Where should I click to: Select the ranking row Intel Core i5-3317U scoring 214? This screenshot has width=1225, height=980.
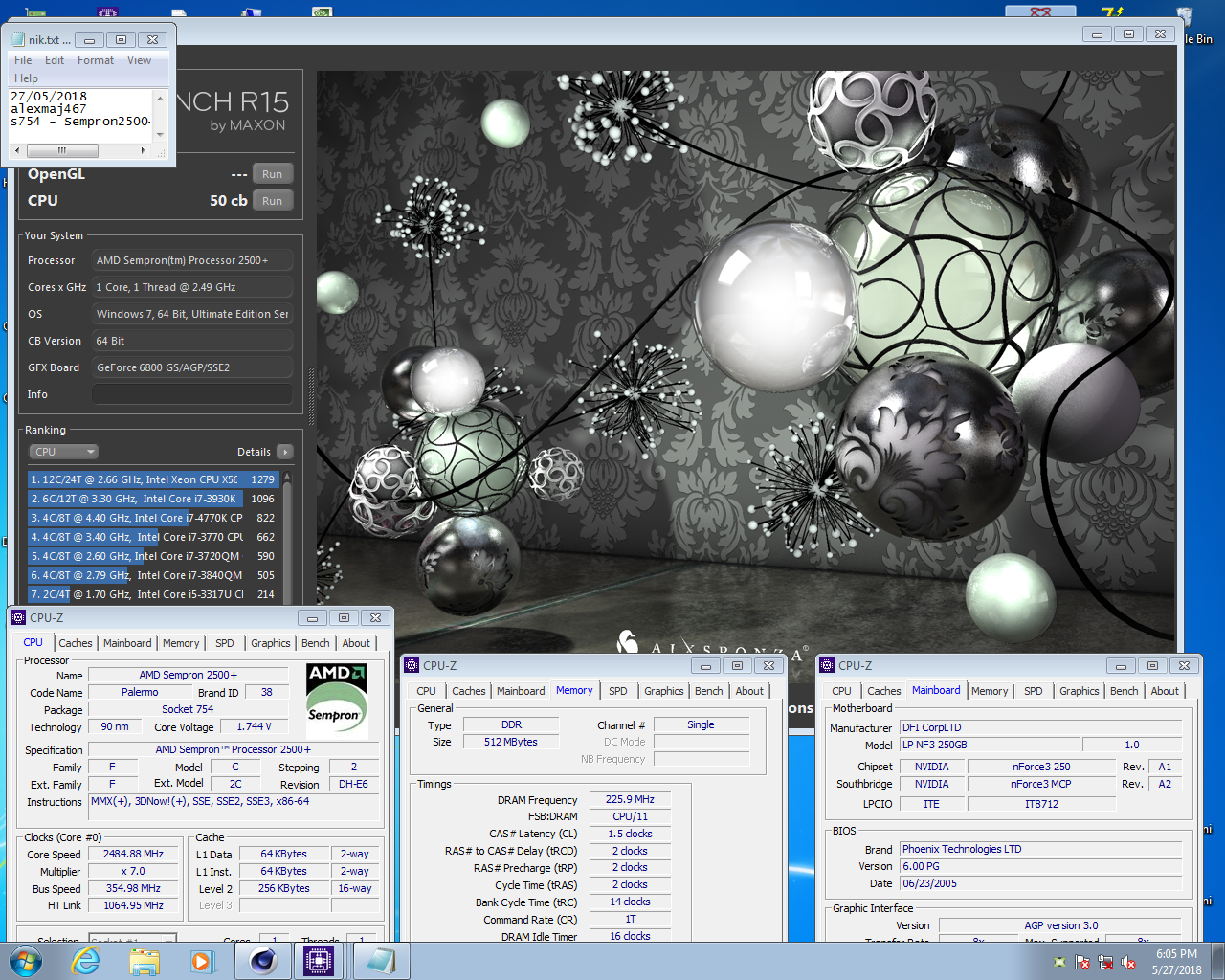[153, 594]
